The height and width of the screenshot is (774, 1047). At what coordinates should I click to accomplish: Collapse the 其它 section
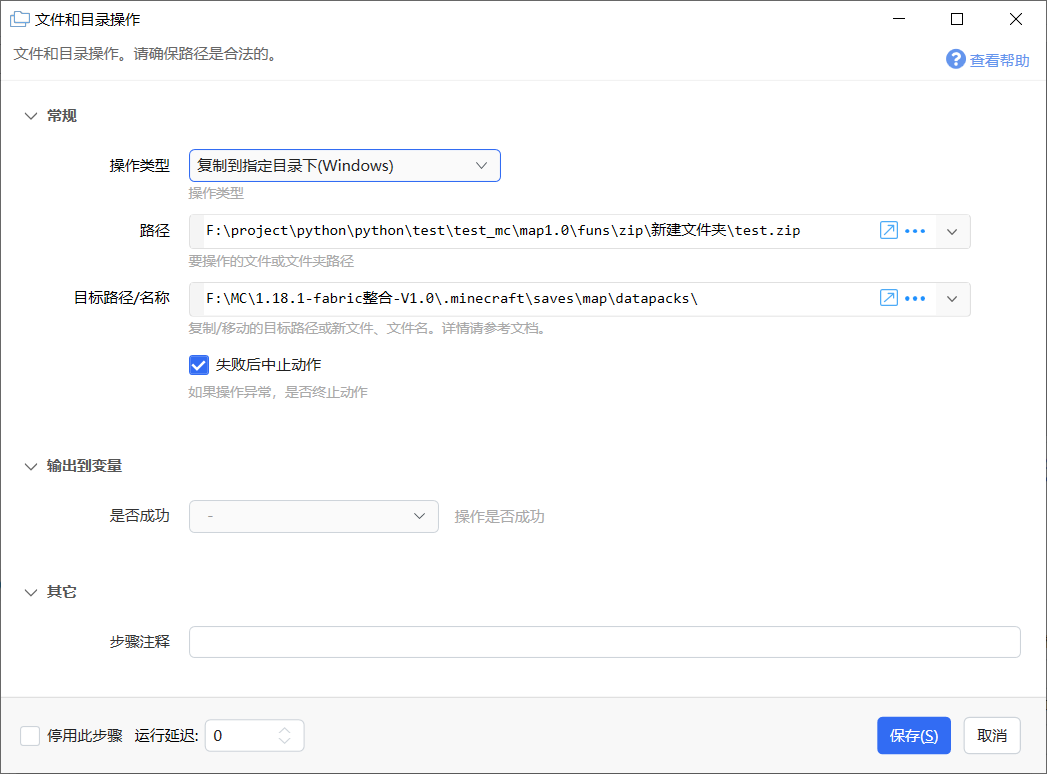(31, 592)
